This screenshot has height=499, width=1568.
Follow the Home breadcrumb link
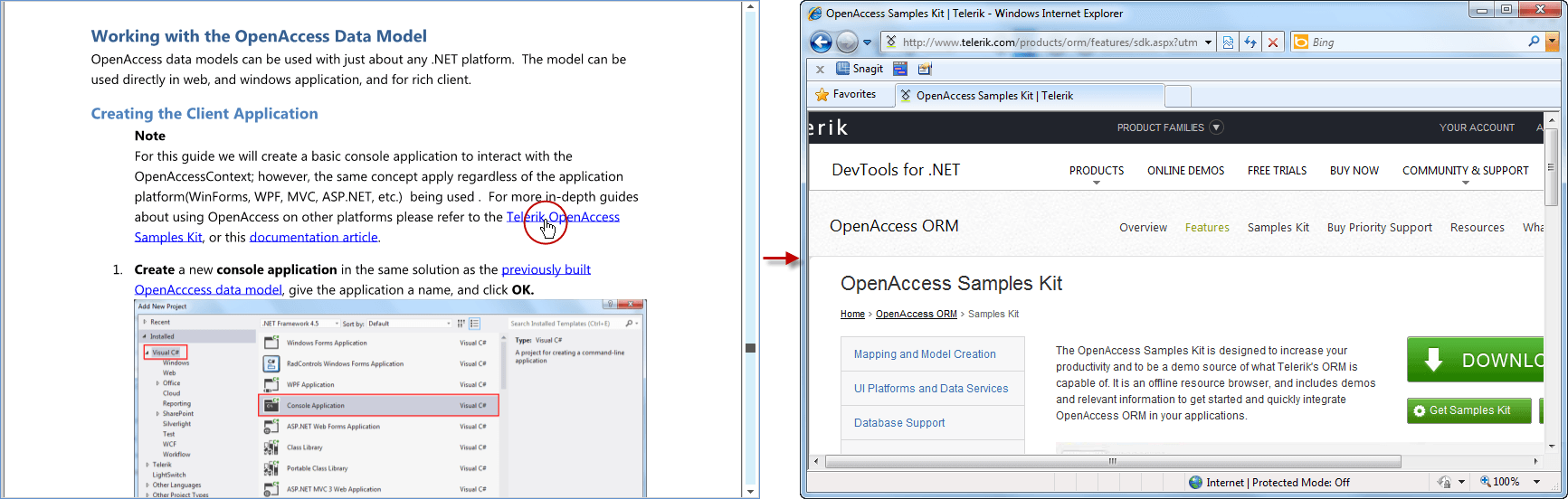[852, 315]
